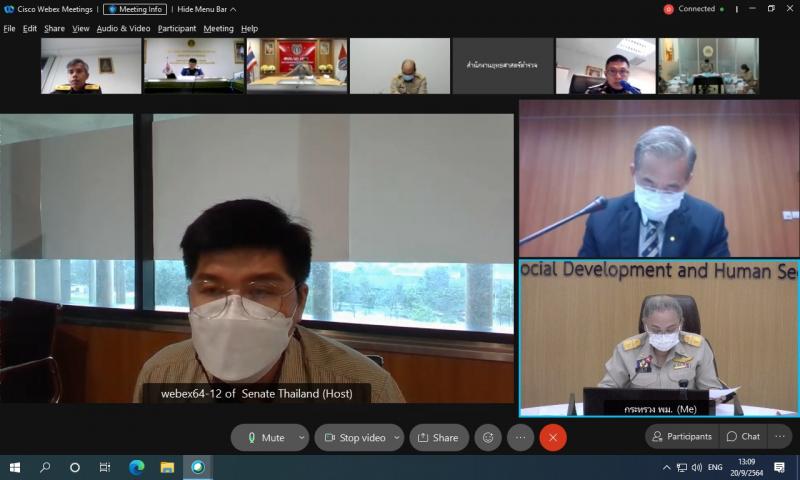Open the notification center icon

(x=780, y=467)
